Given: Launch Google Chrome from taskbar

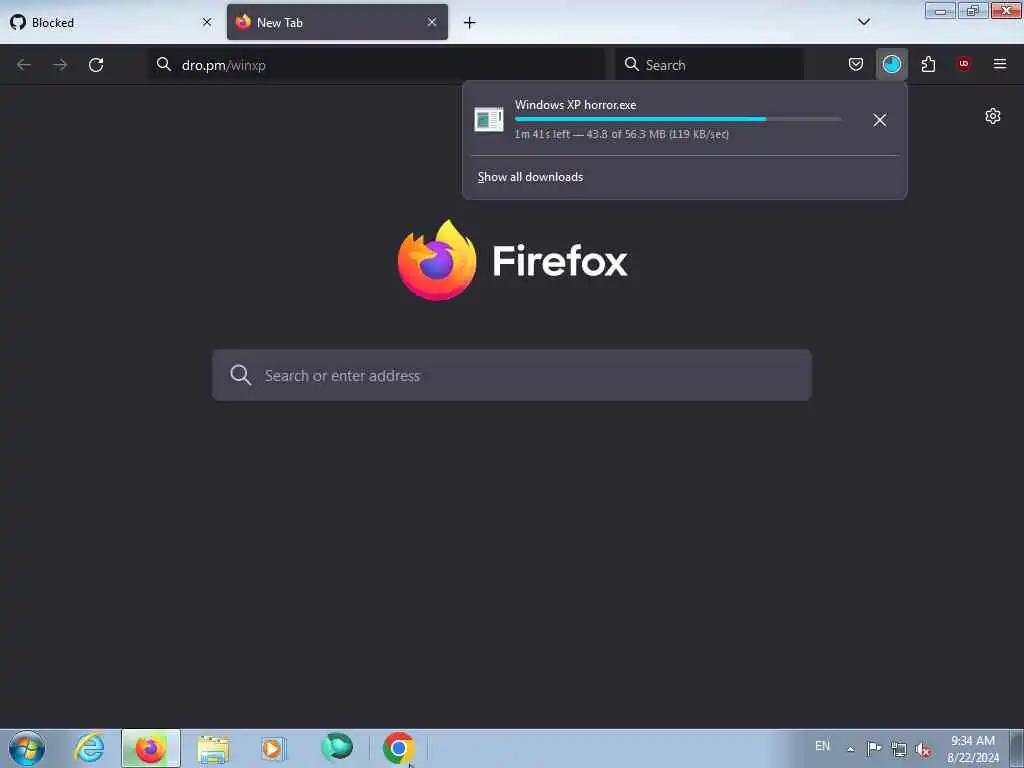Looking at the screenshot, I should point(398,748).
